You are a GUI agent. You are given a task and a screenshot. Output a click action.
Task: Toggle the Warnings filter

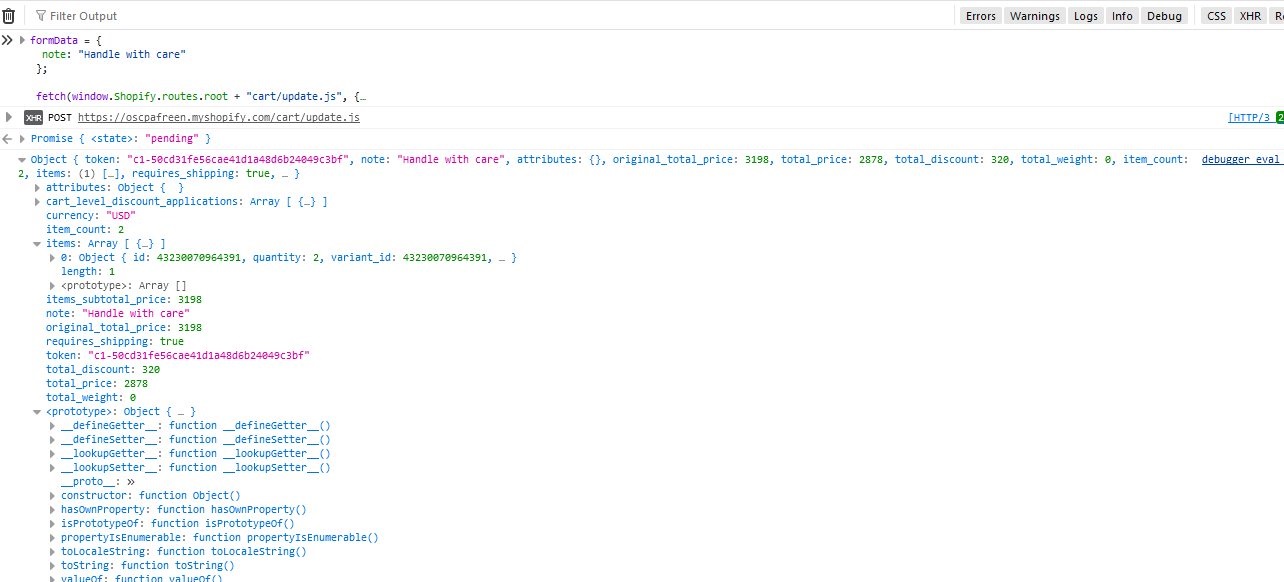point(1034,16)
